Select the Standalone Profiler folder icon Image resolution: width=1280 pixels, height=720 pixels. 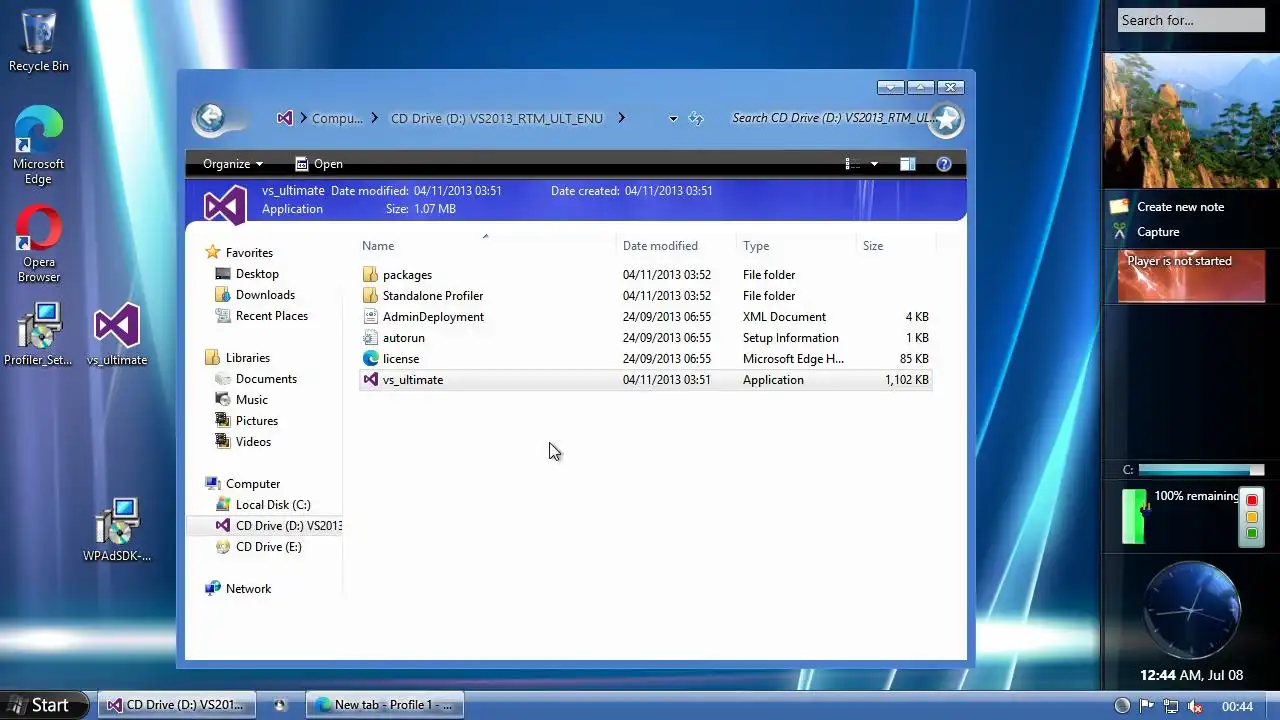[370, 295]
